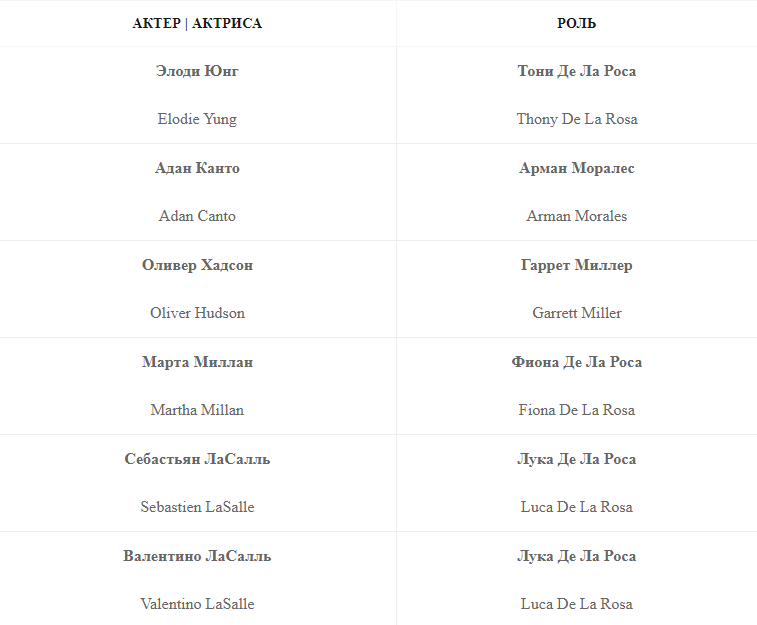
Task: Click the name 'Valentino LaSalle'
Action: point(197,604)
